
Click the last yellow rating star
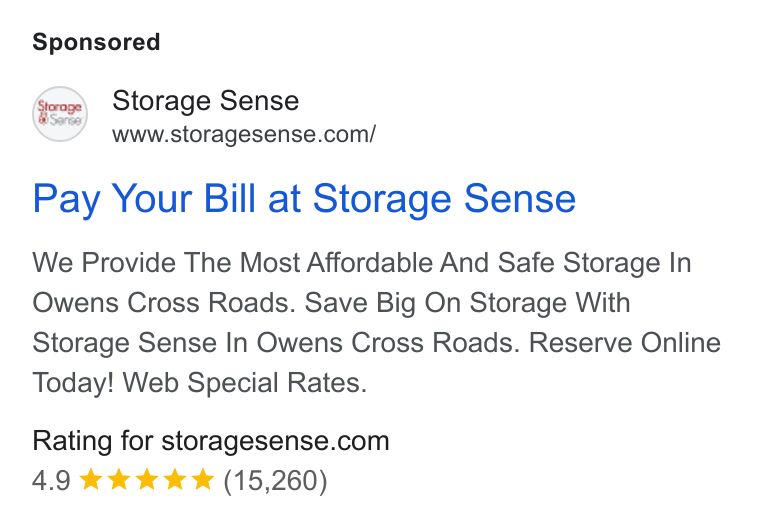click(203, 479)
